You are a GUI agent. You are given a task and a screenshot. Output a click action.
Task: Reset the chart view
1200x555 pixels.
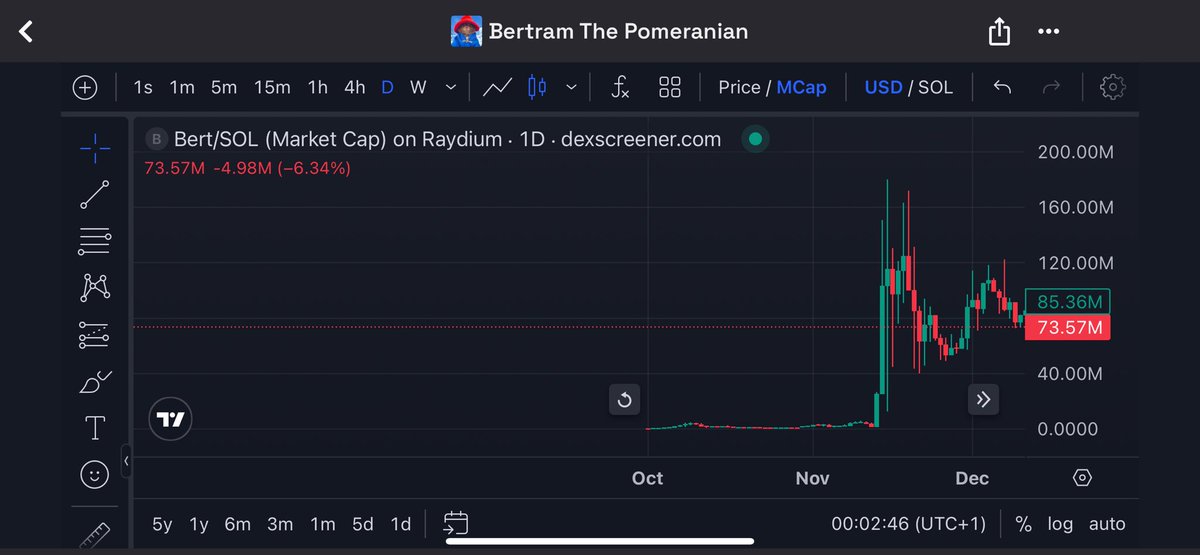coord(625,400)
